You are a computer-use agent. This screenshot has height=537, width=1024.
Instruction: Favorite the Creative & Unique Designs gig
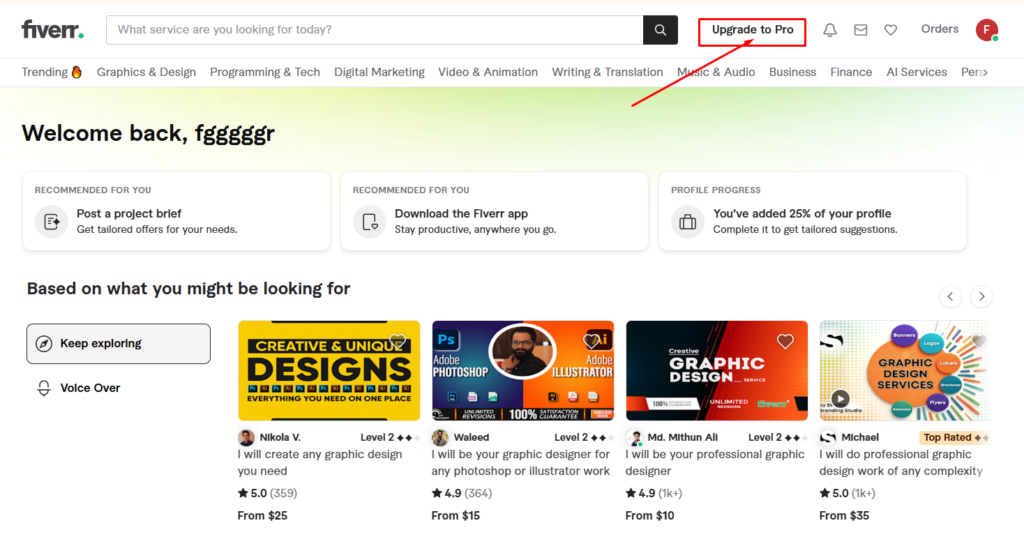tap(397, 341)
